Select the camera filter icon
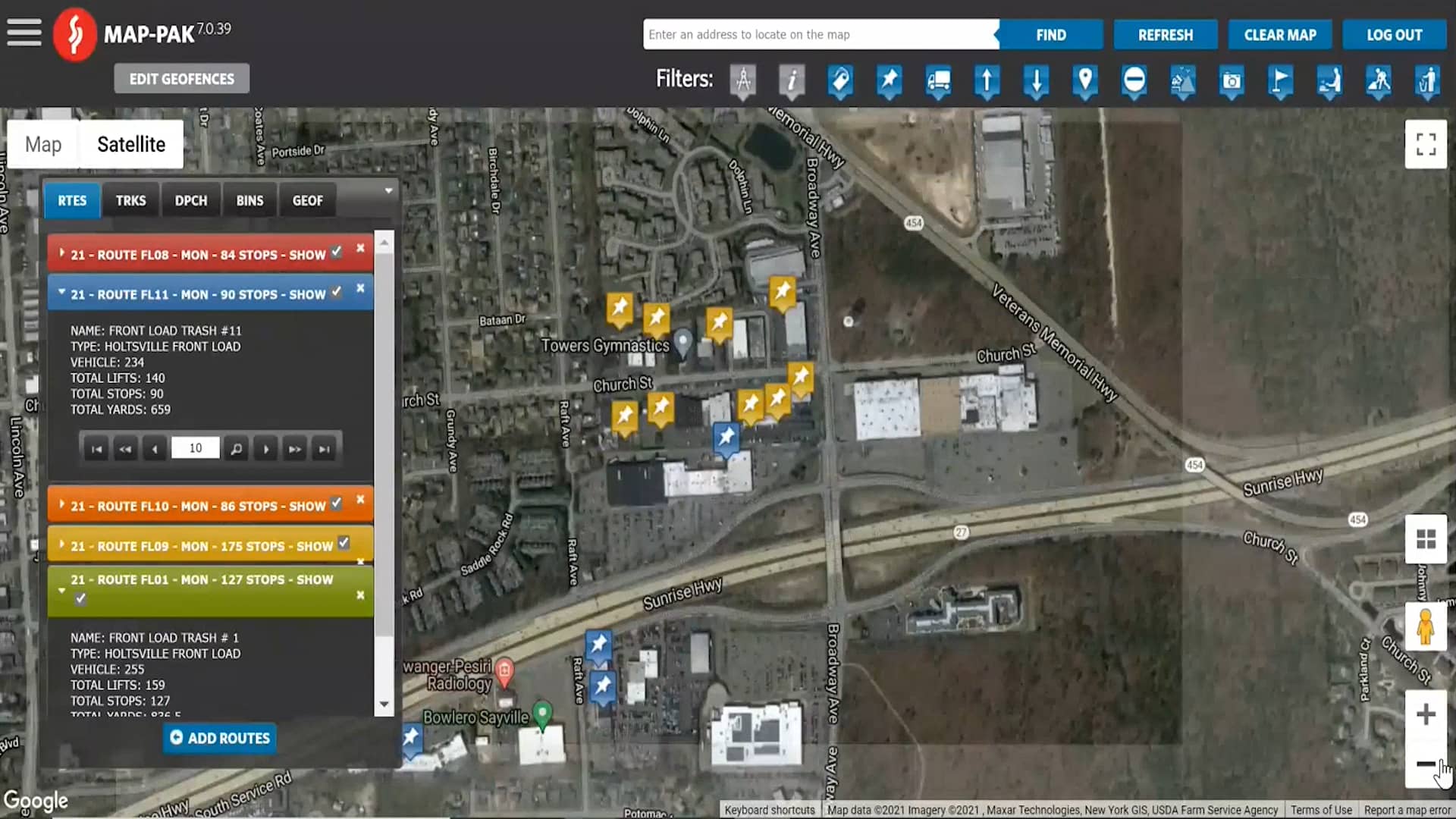 coord(1231,83)
